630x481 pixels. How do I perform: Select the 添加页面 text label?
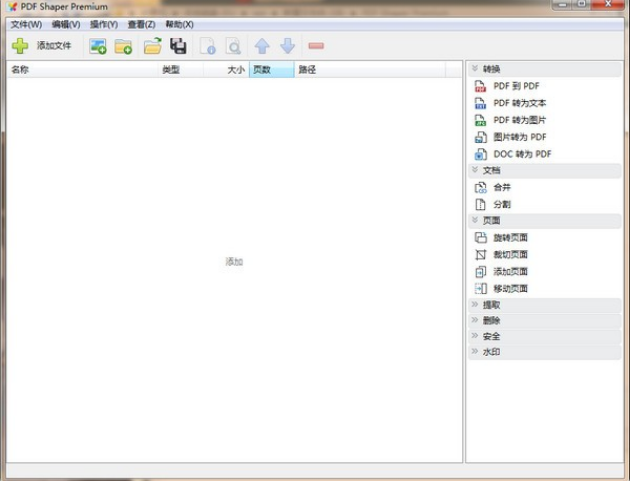510,272
